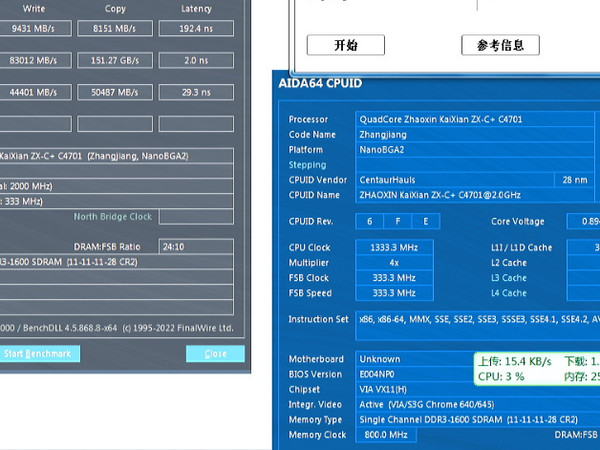Click the Memory Clock 800.0 MHz box
This screenshot has height=450, width=600.
[386, 435]
